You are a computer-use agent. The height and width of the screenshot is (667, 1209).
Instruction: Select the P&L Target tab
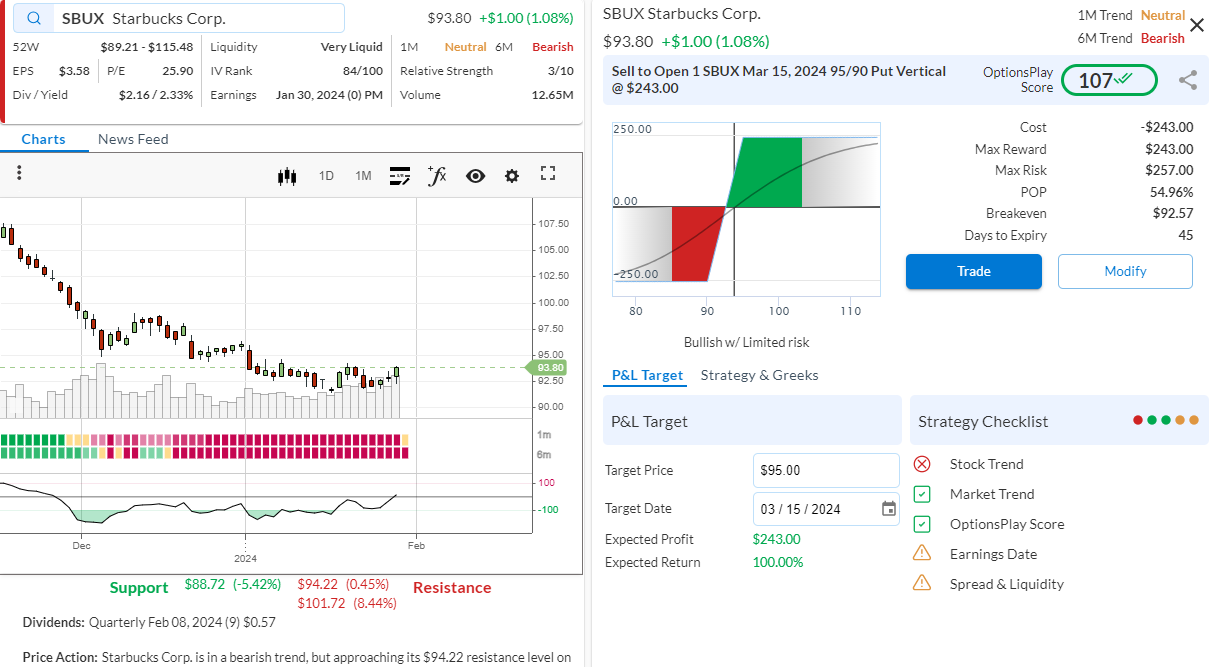pos(647,375)
